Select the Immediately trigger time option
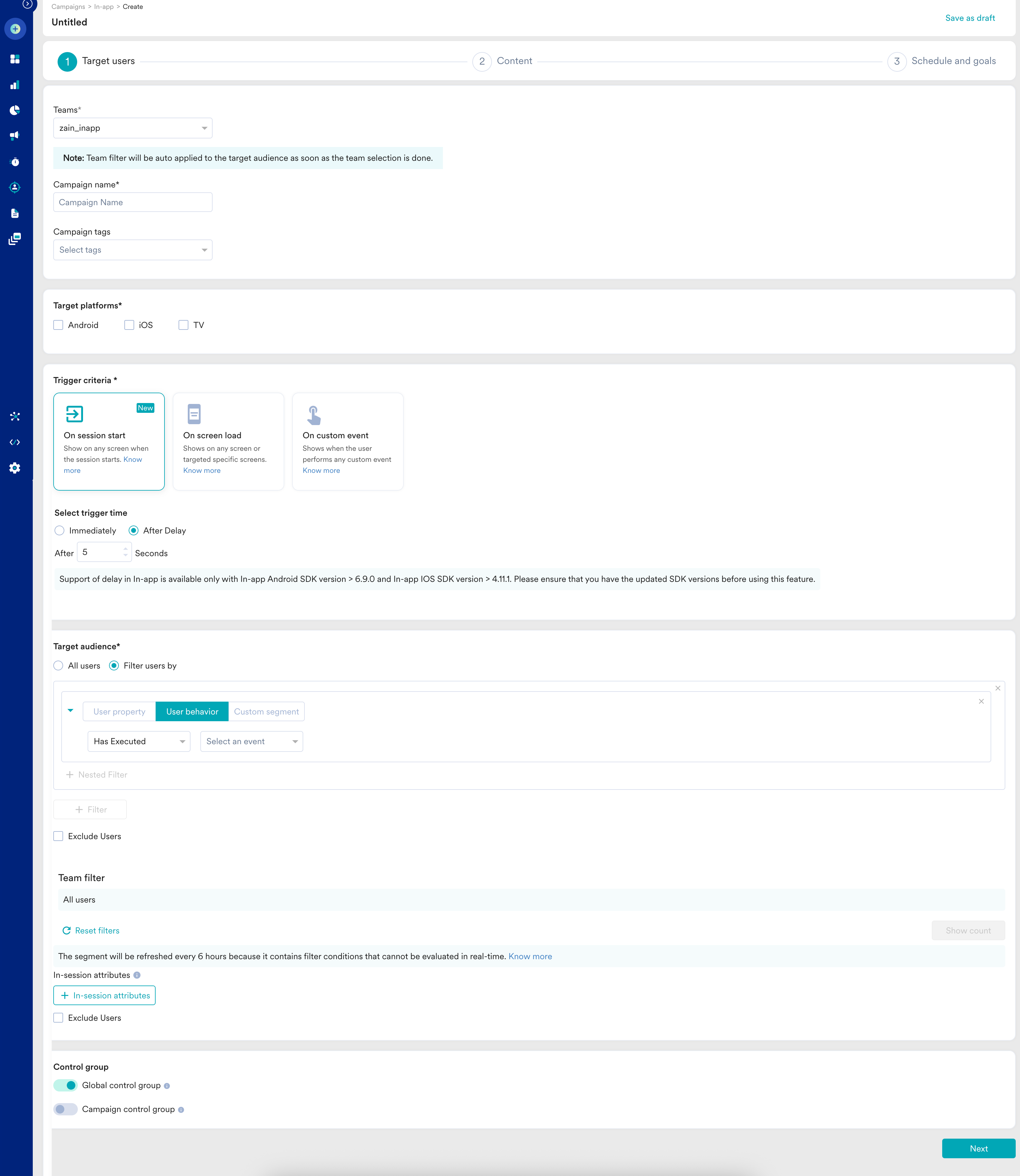 click(60, 530)
